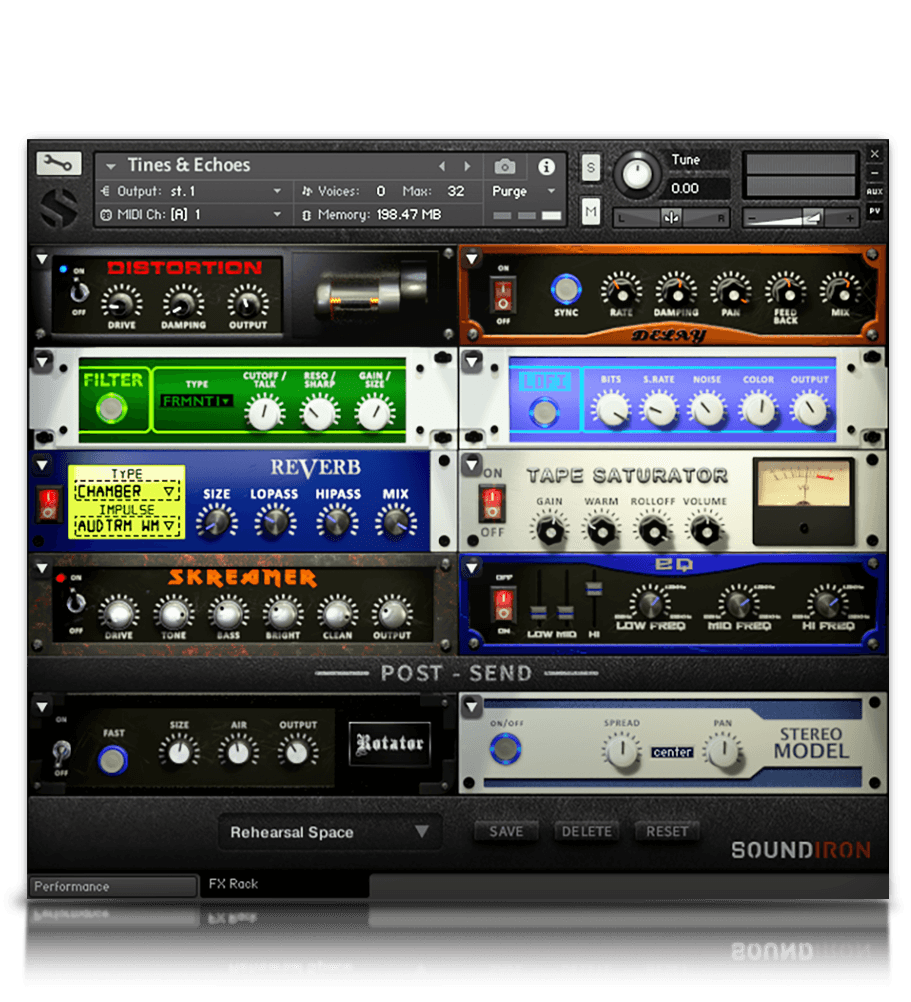Click the Distortion Drive knob

coord(121,303)
